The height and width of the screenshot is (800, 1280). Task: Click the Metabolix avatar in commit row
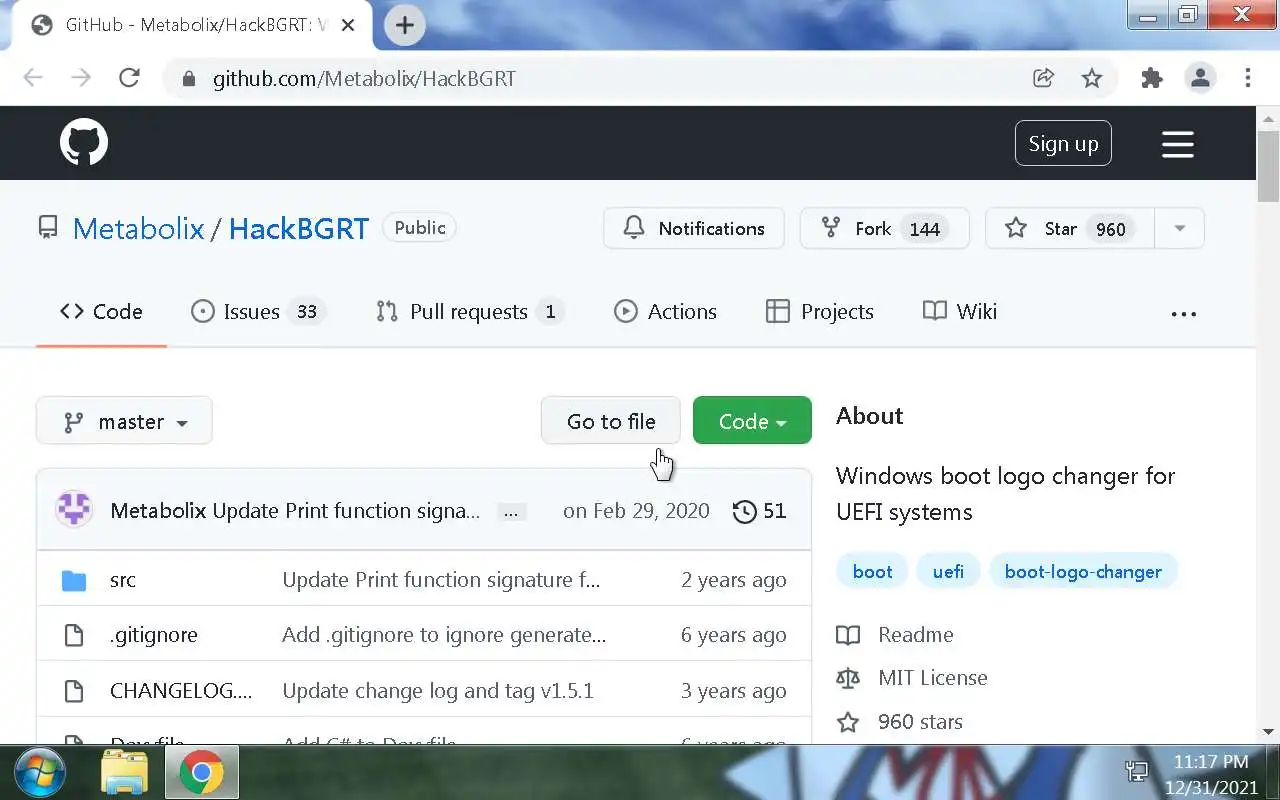tap(74, 510)
